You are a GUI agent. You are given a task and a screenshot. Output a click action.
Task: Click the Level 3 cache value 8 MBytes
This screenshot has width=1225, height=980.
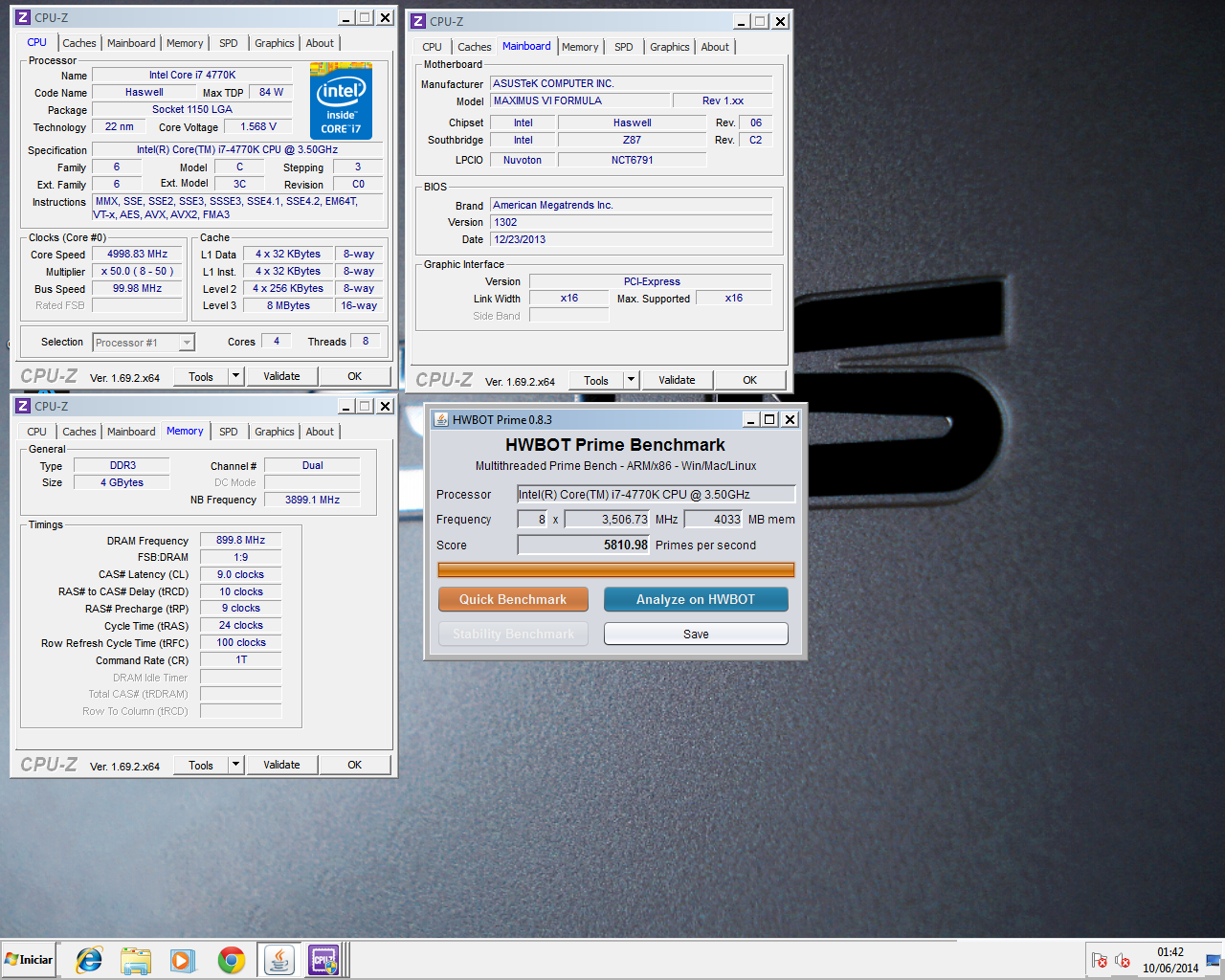click(x=288, y=305)
